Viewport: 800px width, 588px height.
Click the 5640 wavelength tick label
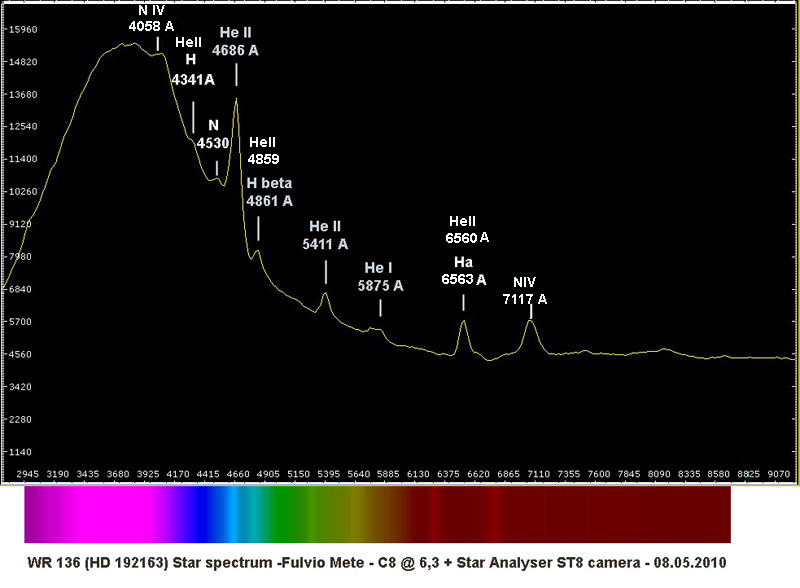pos(359,474)
